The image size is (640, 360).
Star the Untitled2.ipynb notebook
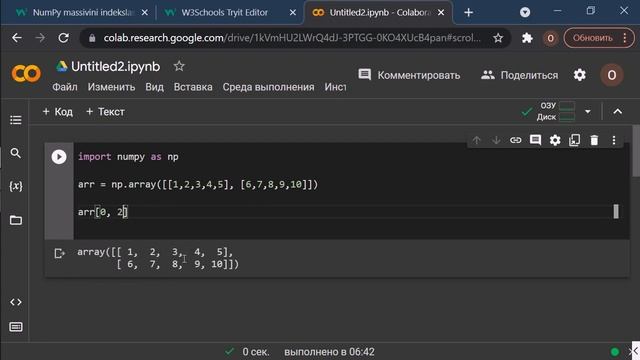click(179, 66)
